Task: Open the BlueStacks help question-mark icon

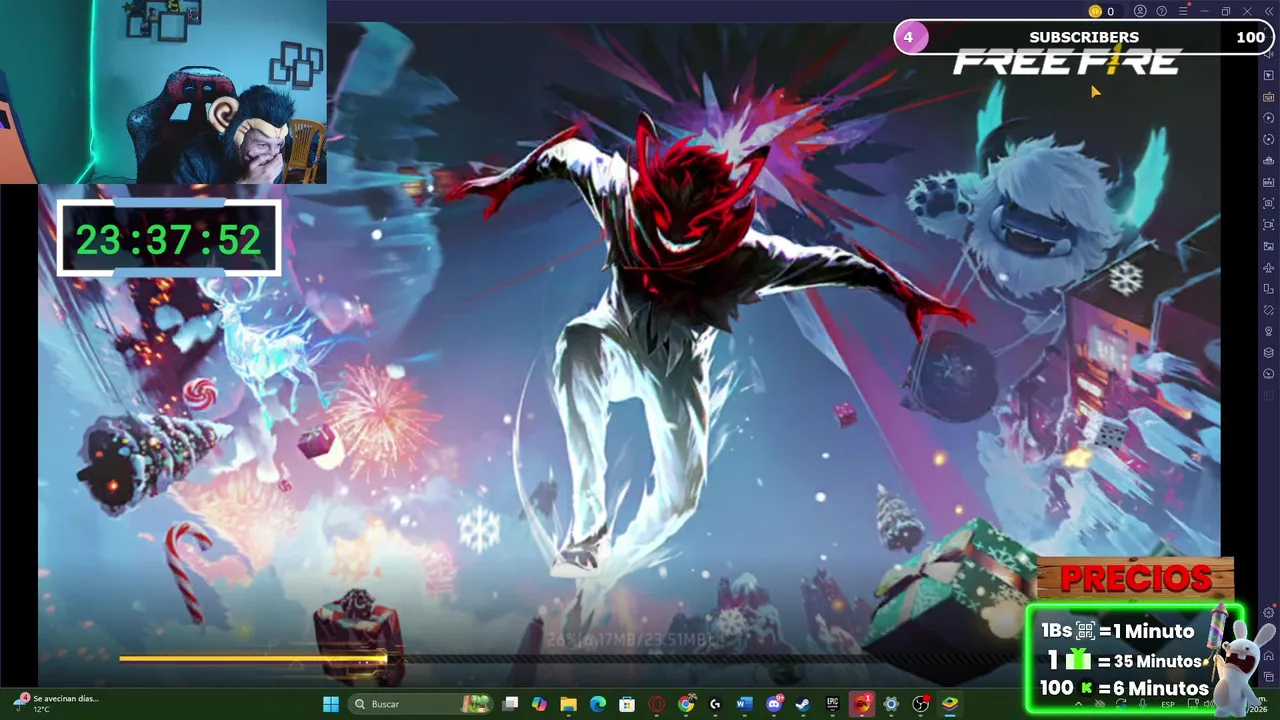Action: coord(1161,11)
